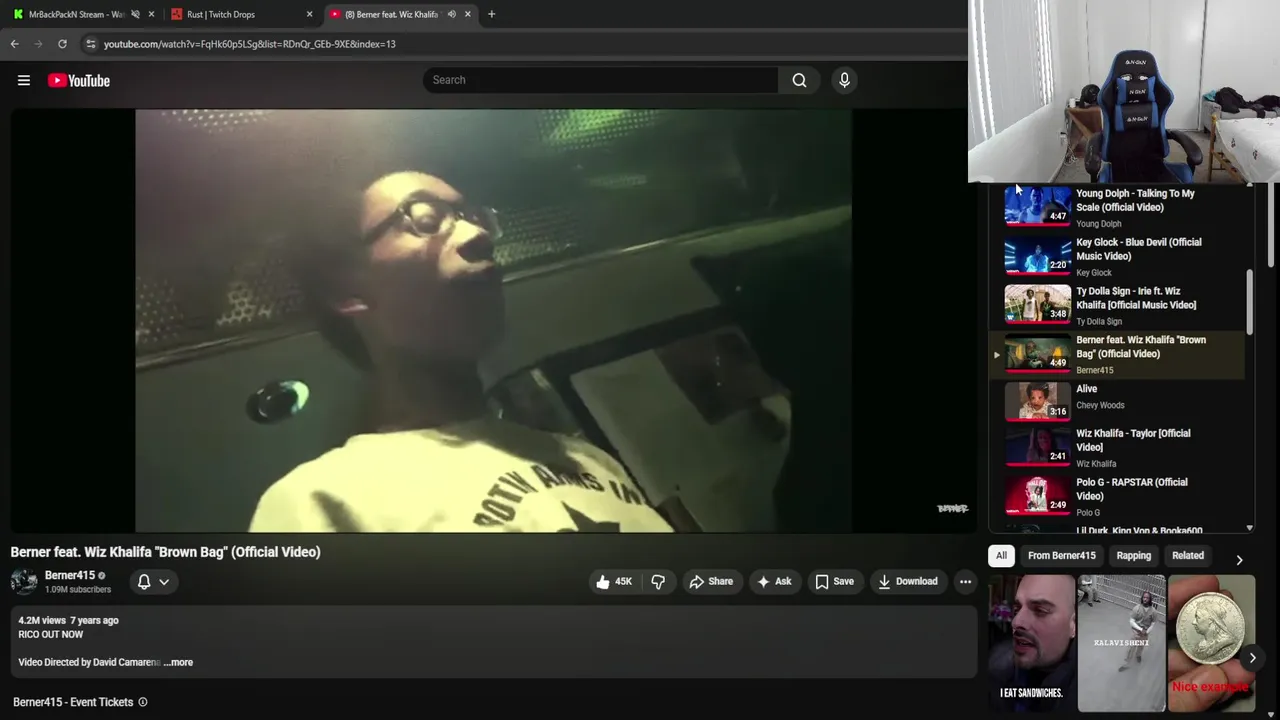This screenshot has height=720, width=1280.
Task: Click the search magnifier button
Action: pyautogui.click(x=799, y=80)
